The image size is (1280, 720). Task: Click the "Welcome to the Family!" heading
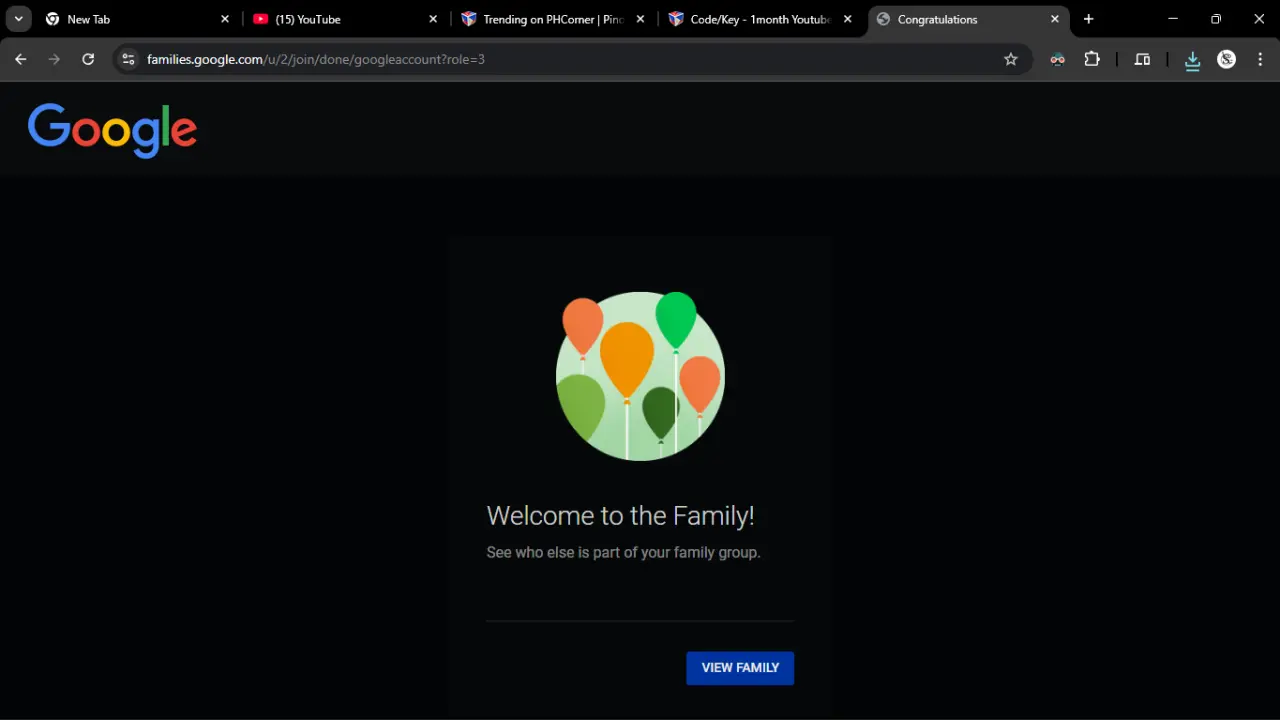pyautogui.click(x=620, y=516)
